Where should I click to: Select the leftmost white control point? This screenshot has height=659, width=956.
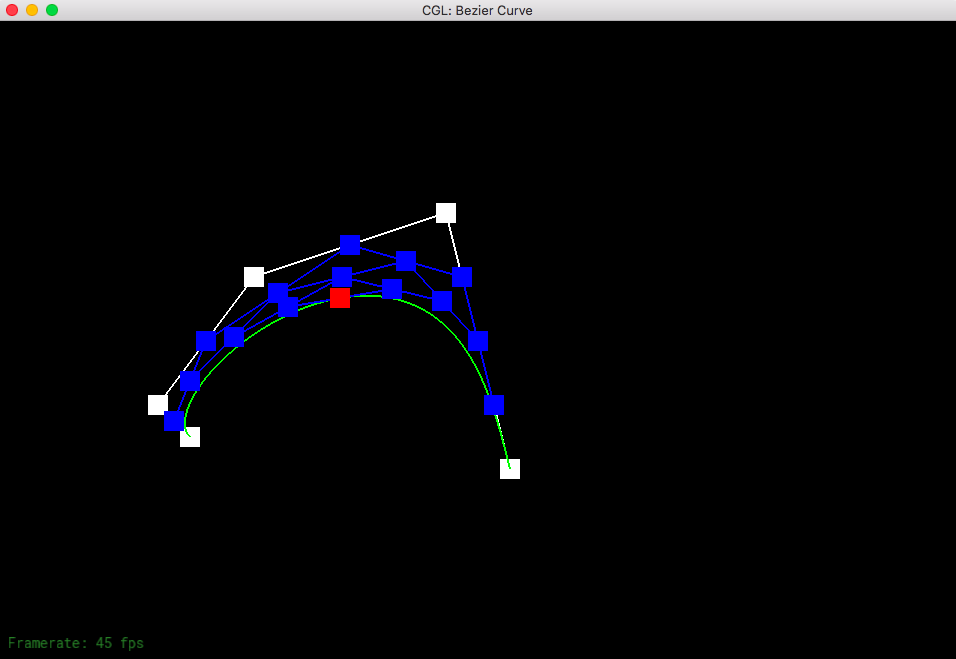tap(158, 405)
